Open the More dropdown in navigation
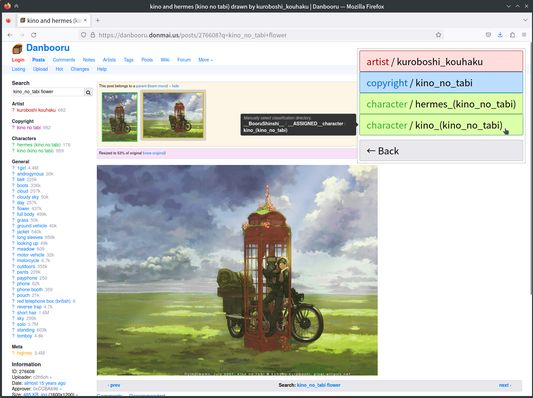The image size is (533, 398). [205, 60]
